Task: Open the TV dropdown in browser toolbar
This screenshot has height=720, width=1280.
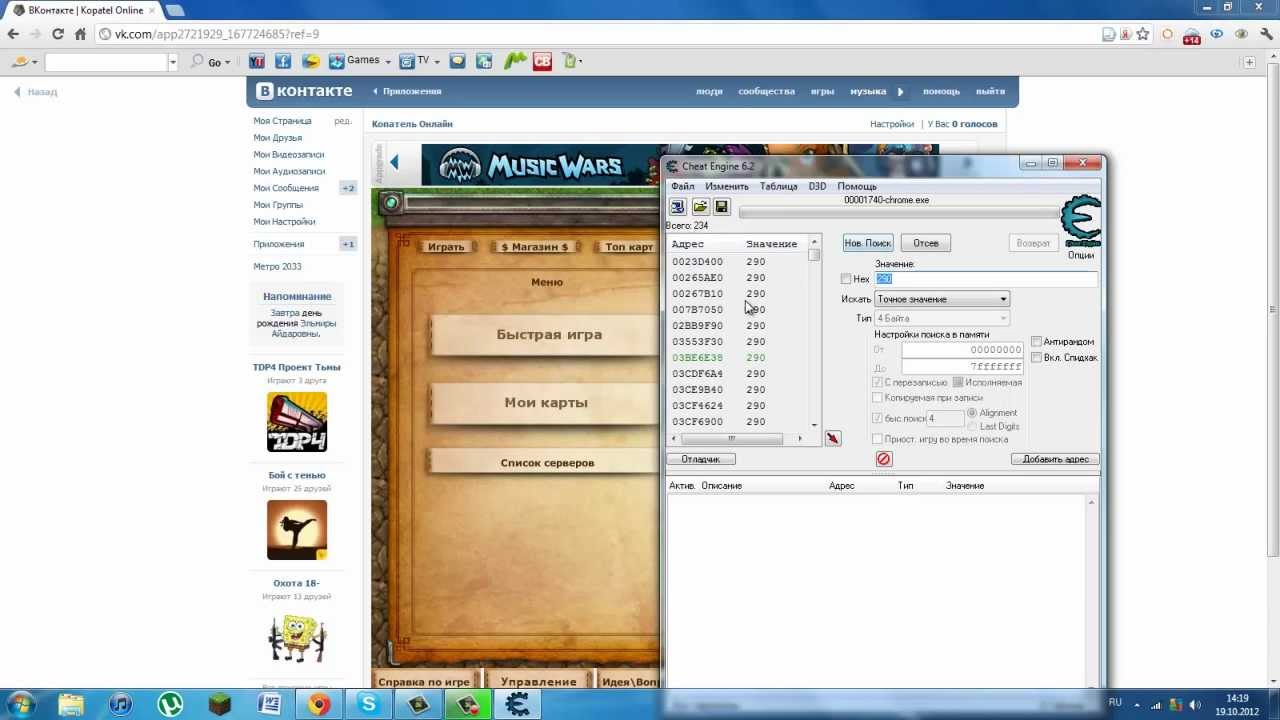Action: [437, 61]
